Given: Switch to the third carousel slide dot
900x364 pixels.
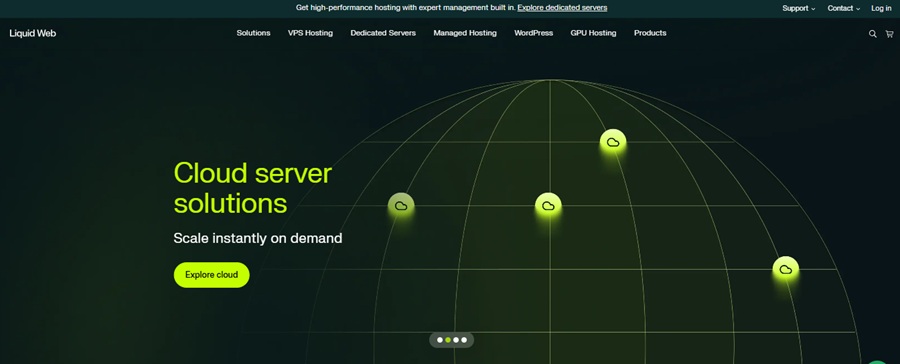Looking at the screenshot, I should click(456, 340).
